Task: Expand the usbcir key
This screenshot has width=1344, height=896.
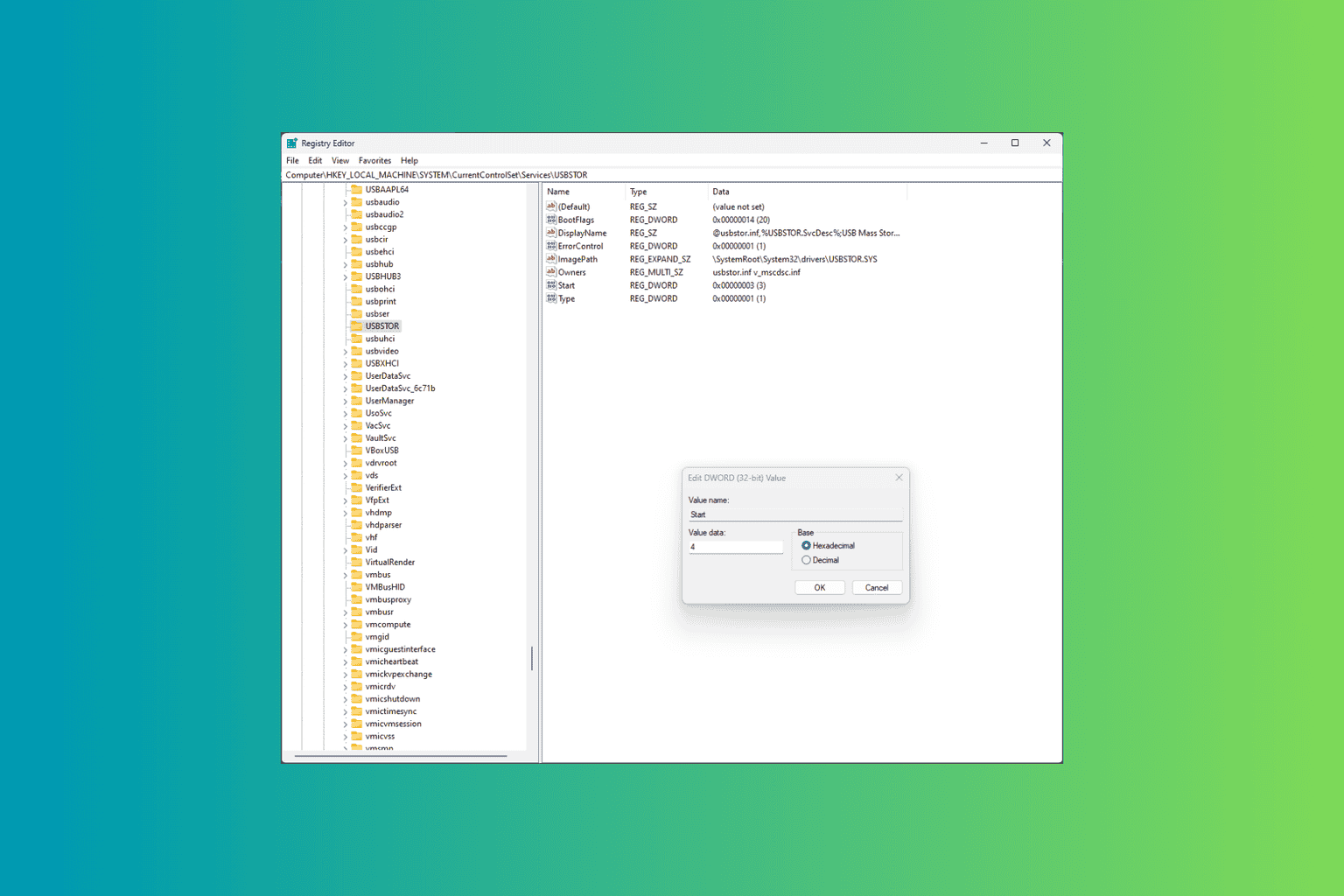Action: tap(346, 239)
